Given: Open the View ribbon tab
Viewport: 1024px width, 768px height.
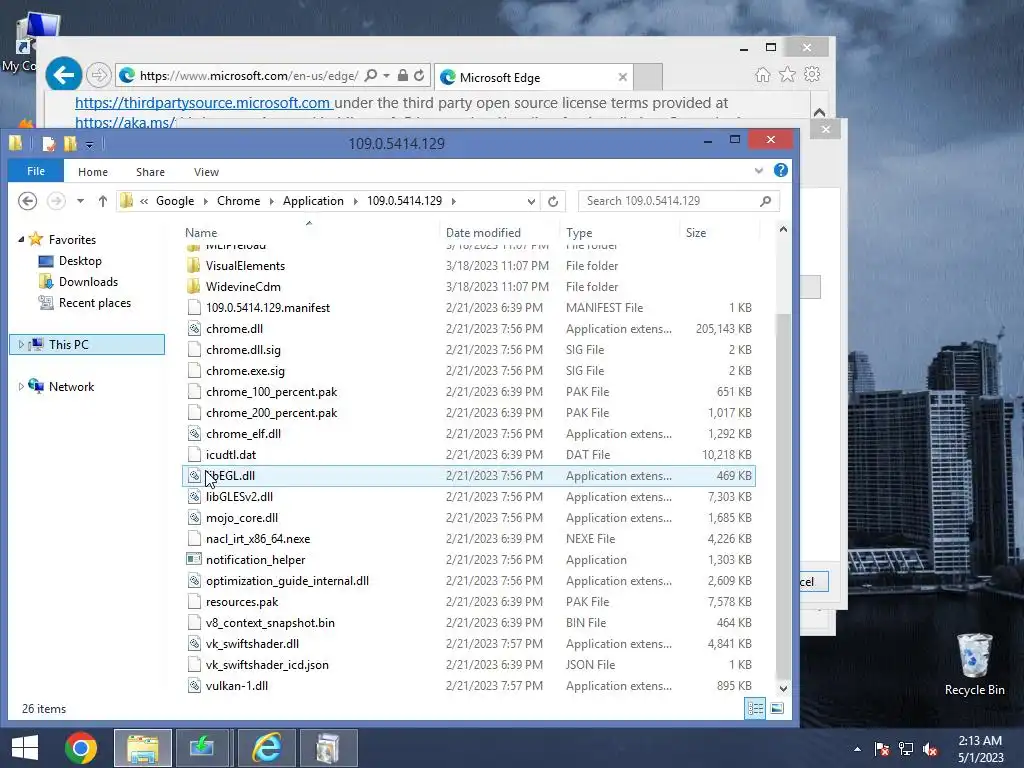Looking at the screenshot, I should tap(206, 172).
